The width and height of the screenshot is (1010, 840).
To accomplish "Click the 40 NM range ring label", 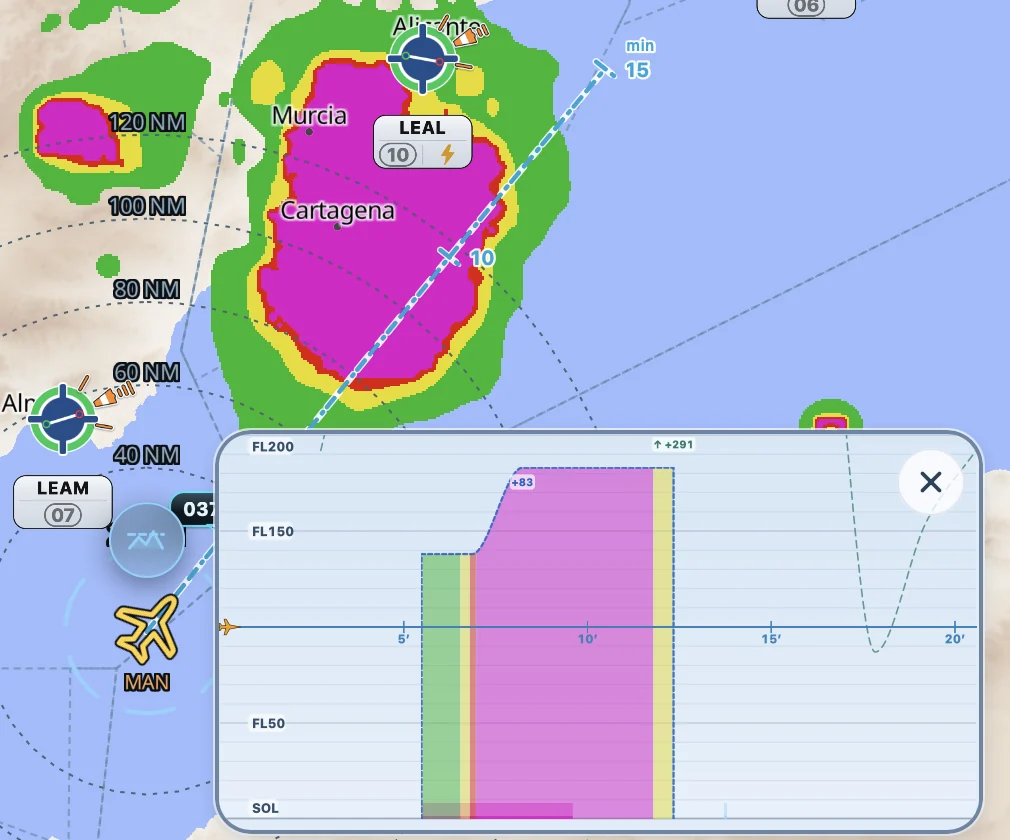I will [147, 455].
